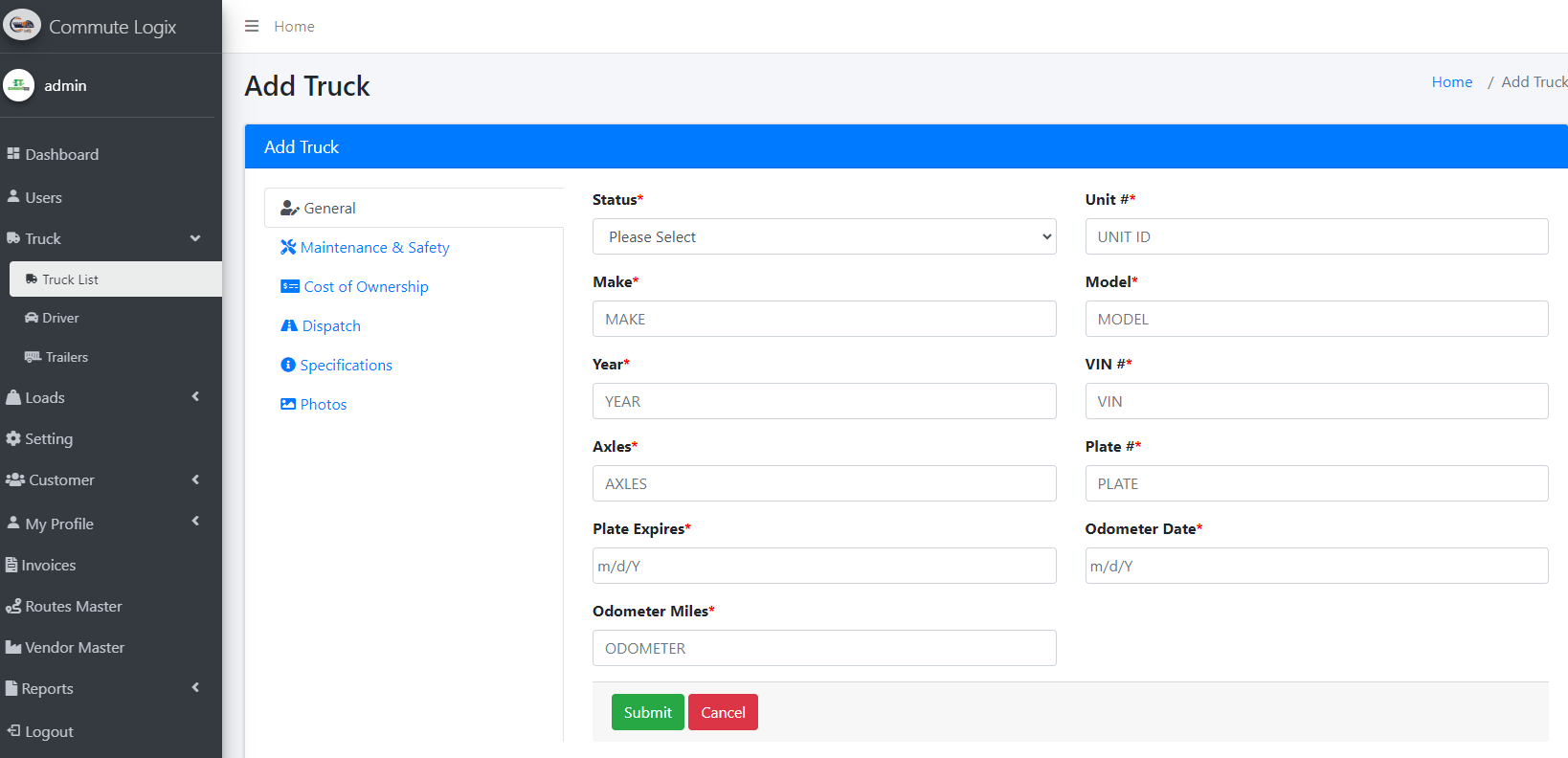The height and width of the screenshot is (758, 1568).
Task: Expand the Reports sidebar menu
Action: coord(195,688)
